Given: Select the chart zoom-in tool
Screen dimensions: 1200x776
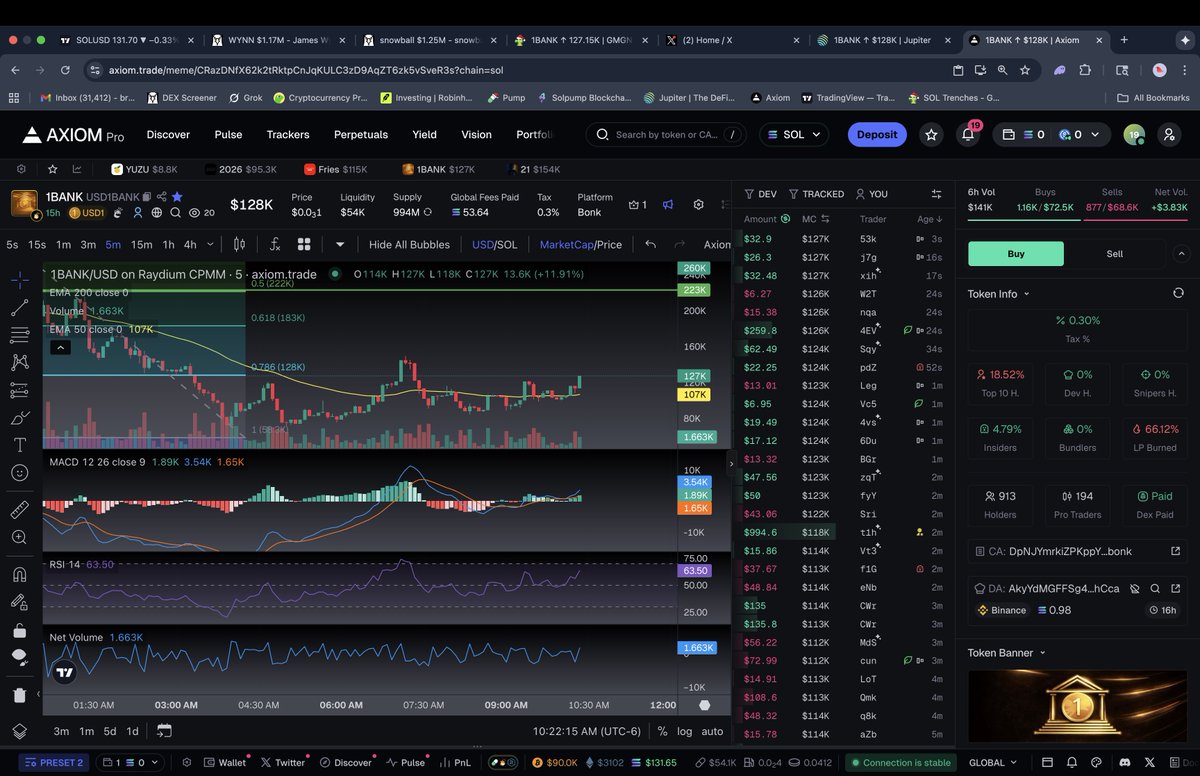Looking at the screenshot, I should (19, 537).
